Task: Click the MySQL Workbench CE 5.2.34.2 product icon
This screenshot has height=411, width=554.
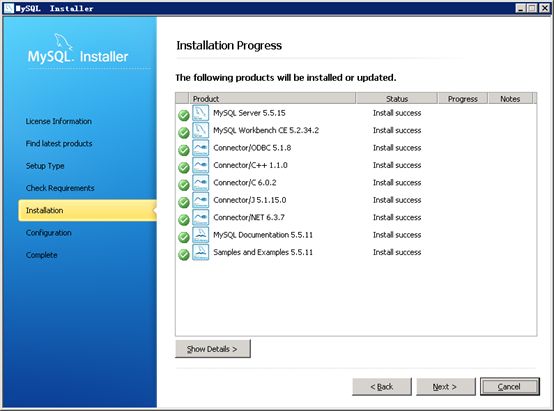Action: (x=200, y=130)
